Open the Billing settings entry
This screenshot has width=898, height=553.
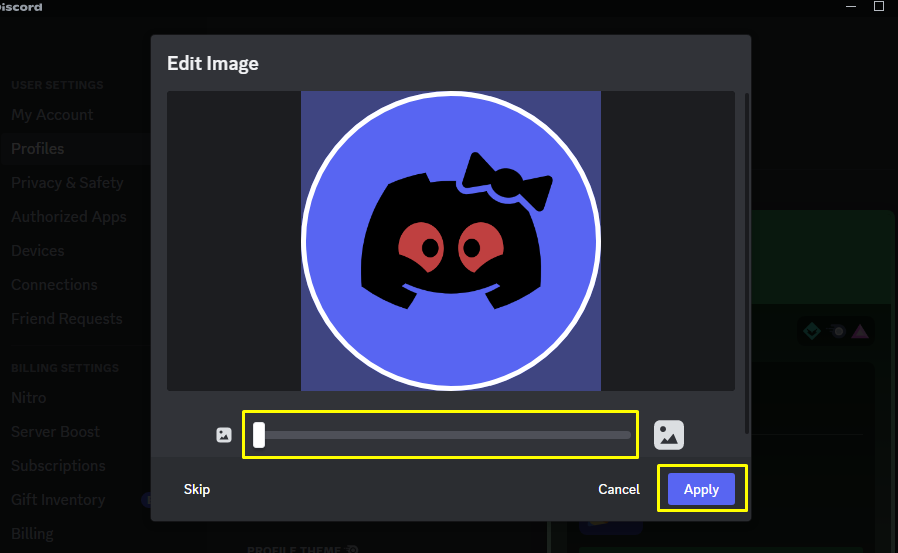(x=33, y=534)
